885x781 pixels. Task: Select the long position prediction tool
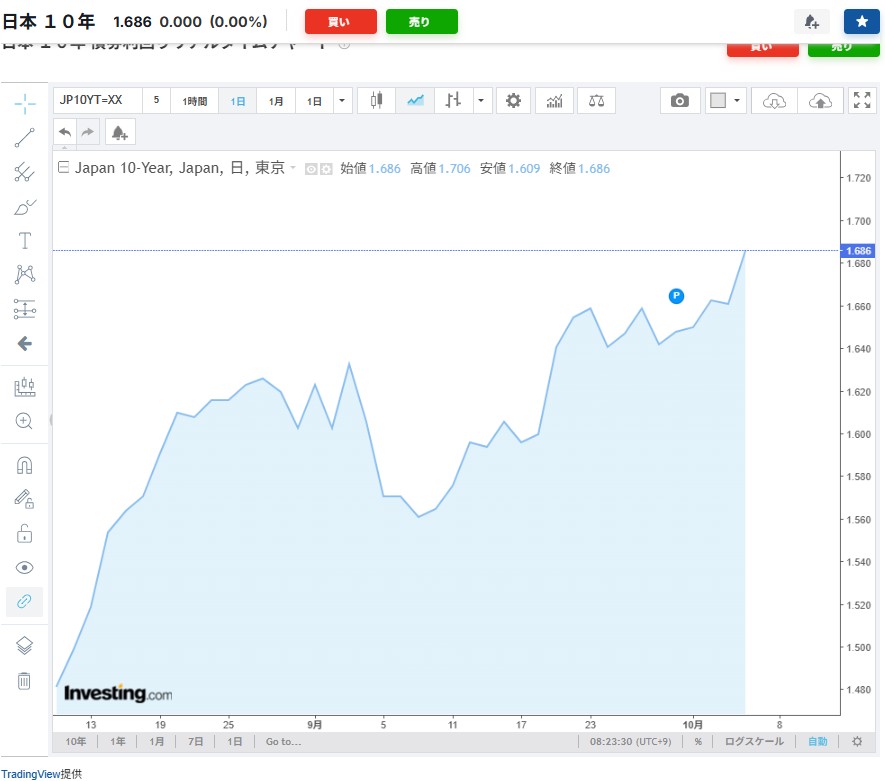click(x=25, y=309)
